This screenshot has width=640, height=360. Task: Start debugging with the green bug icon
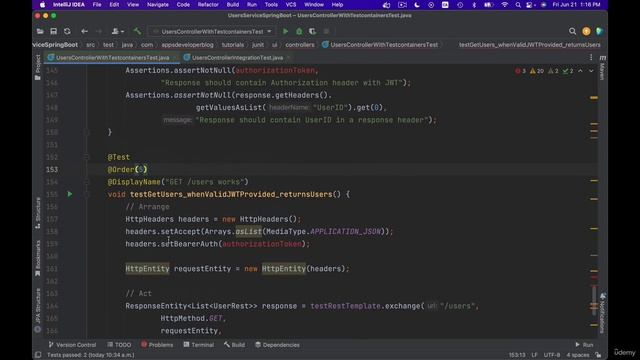(299, 31)
